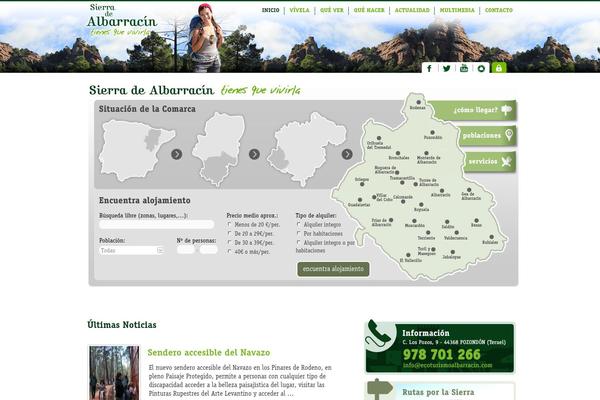Viewport: 600px width, 400px height.
Task: Click the round icon next to YouTube
Action: [x=481, y=68]
